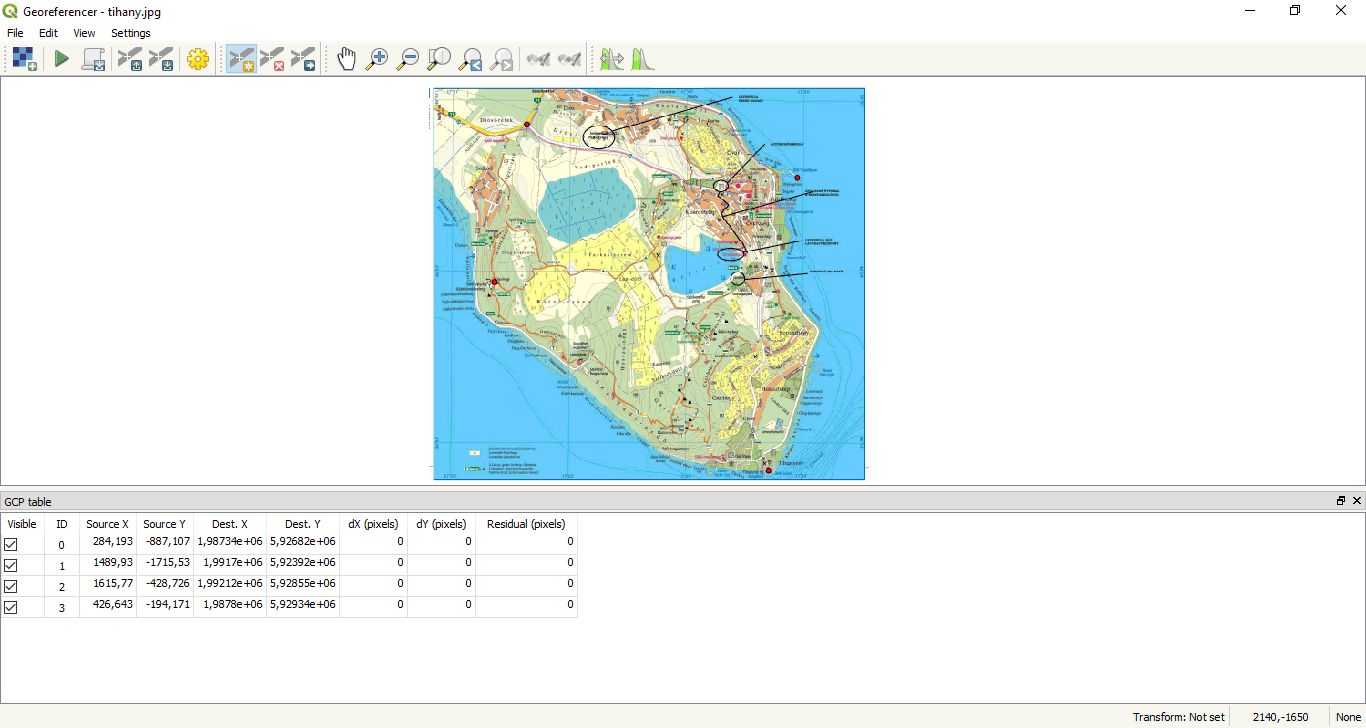Click Zoom Last icon
This screenshot has width=1366, height=728.
tap(470, 59)
